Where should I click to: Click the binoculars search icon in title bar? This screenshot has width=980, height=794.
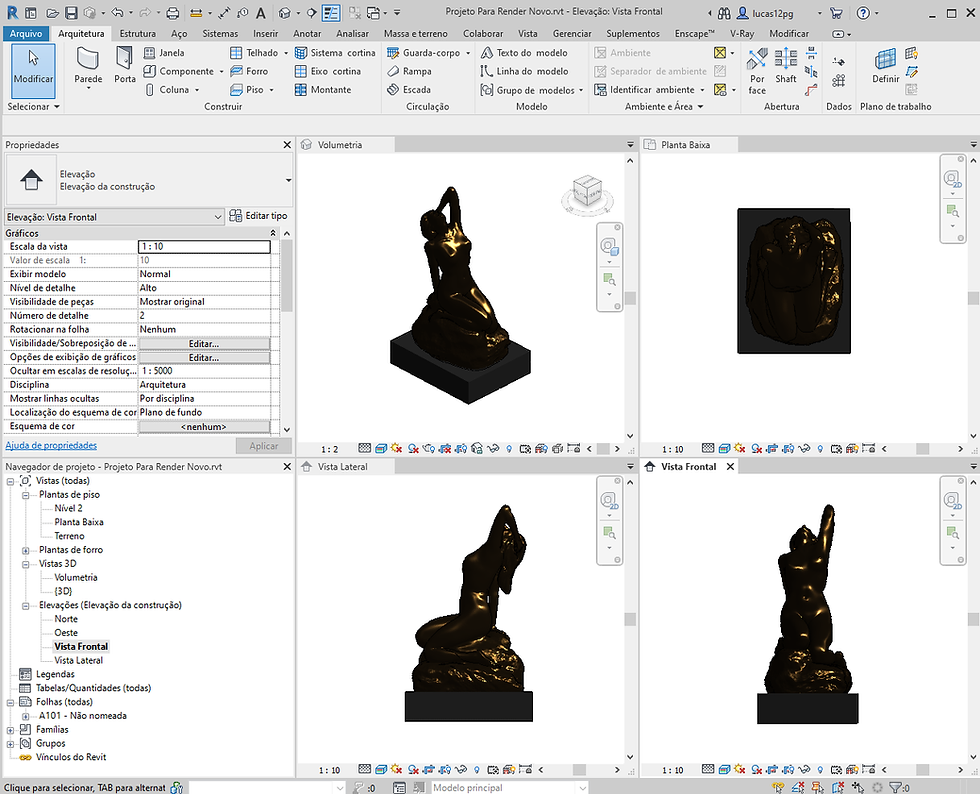[x=724, y=13]
